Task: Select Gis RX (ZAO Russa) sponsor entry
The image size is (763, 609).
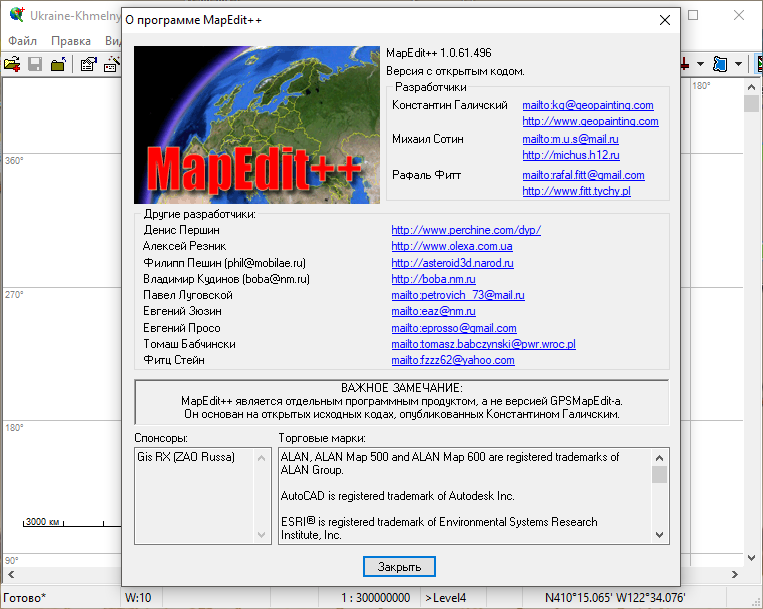Action: (186, 457)
